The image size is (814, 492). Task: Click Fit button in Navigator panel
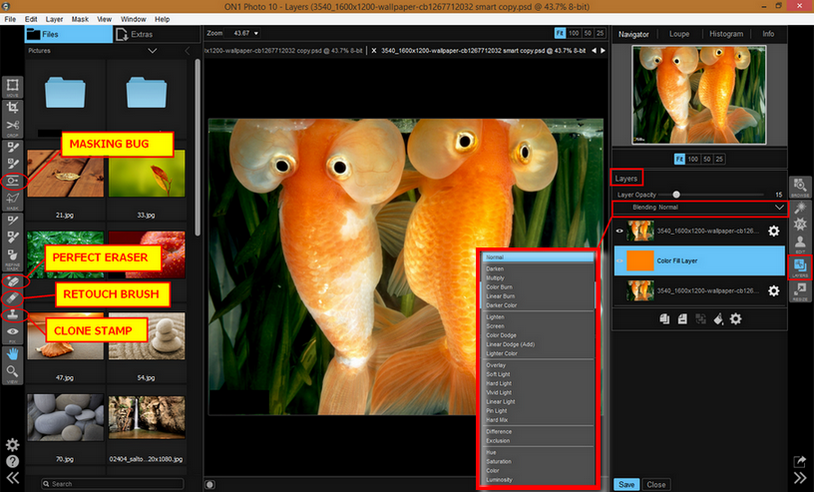(x=679, y=159)
